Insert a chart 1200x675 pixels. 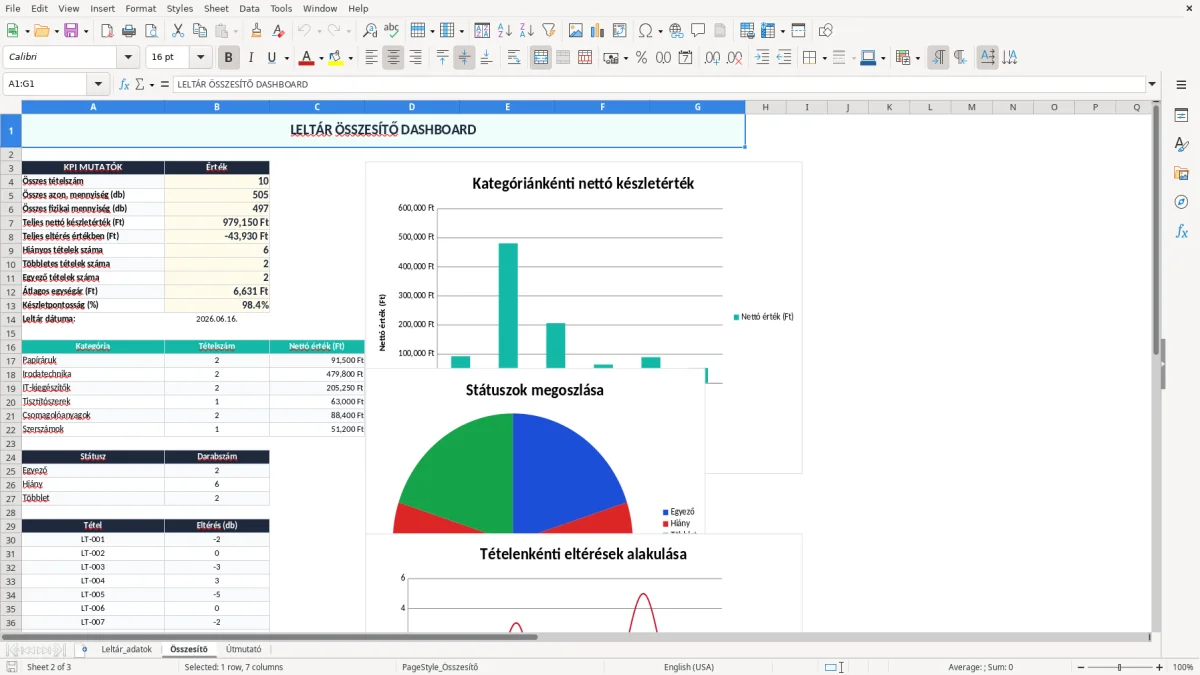[598, 31]
